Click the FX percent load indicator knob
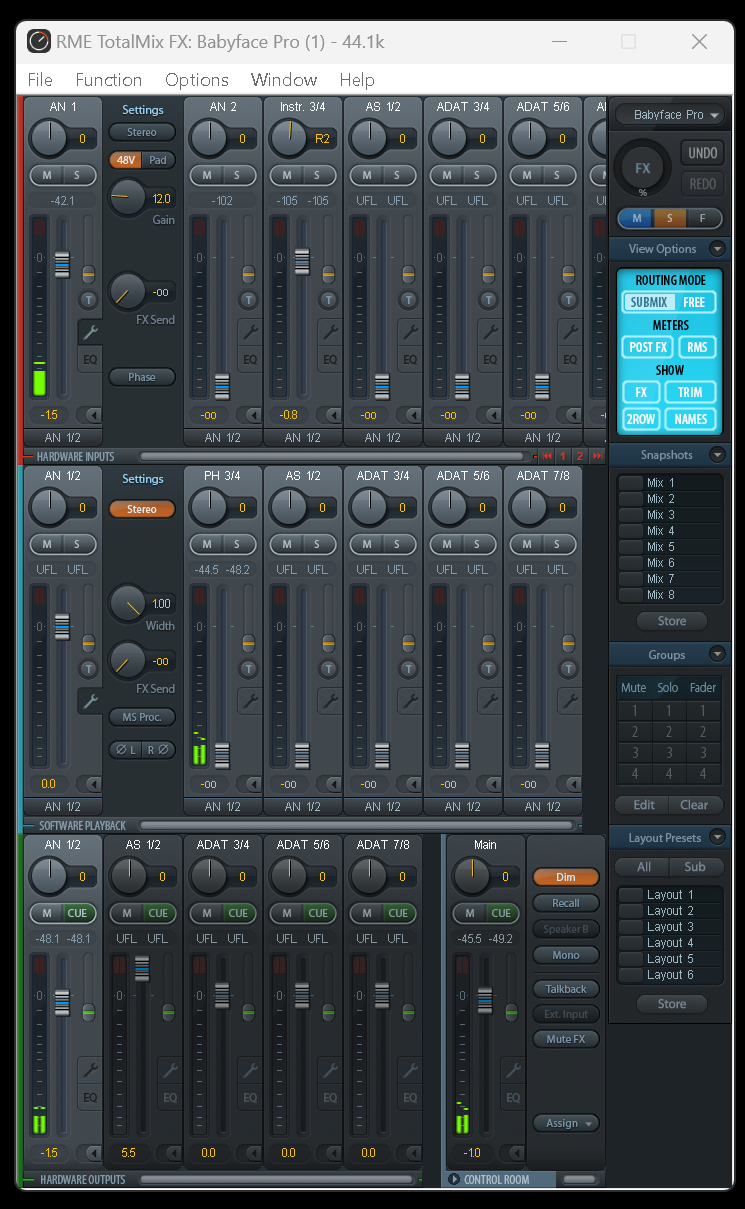Screen dimensions: 745x1209 click(x=643, y=168)
